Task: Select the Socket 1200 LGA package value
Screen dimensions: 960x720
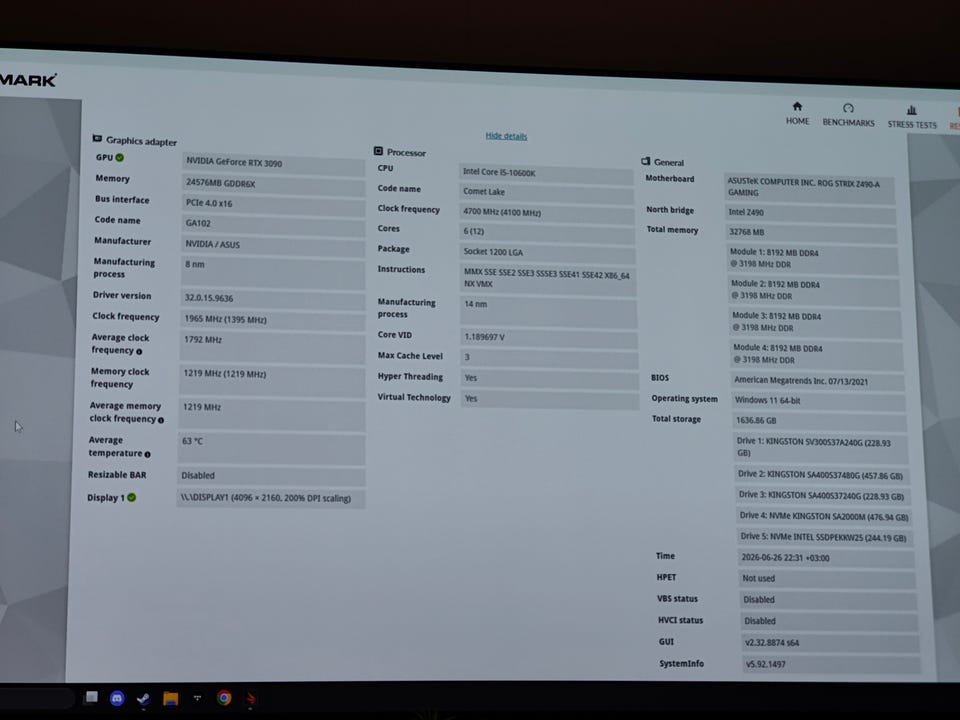Action: click(x=547, y=252)
